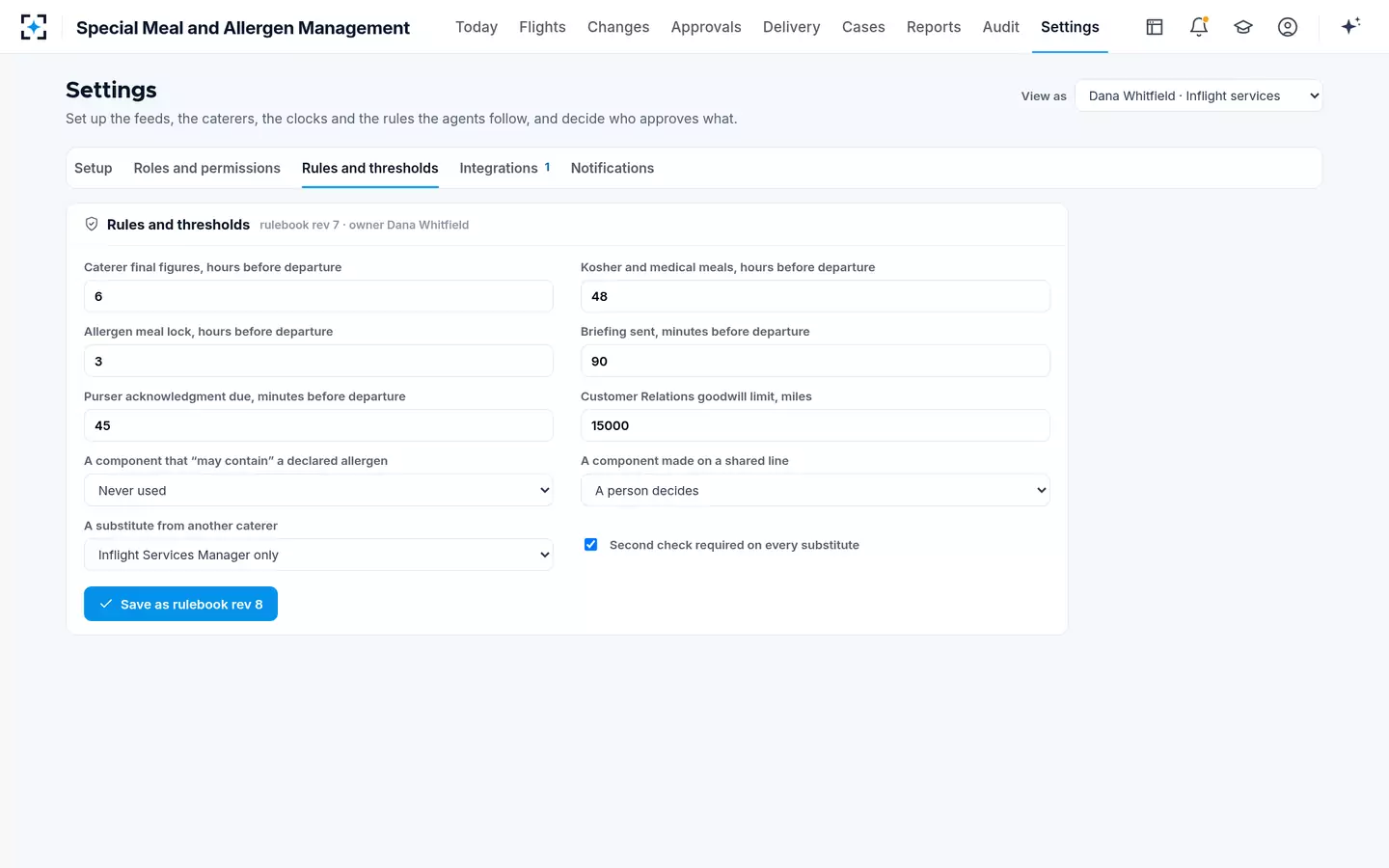
Task: Go to the Today menu
Action: [x=477, y=27]
